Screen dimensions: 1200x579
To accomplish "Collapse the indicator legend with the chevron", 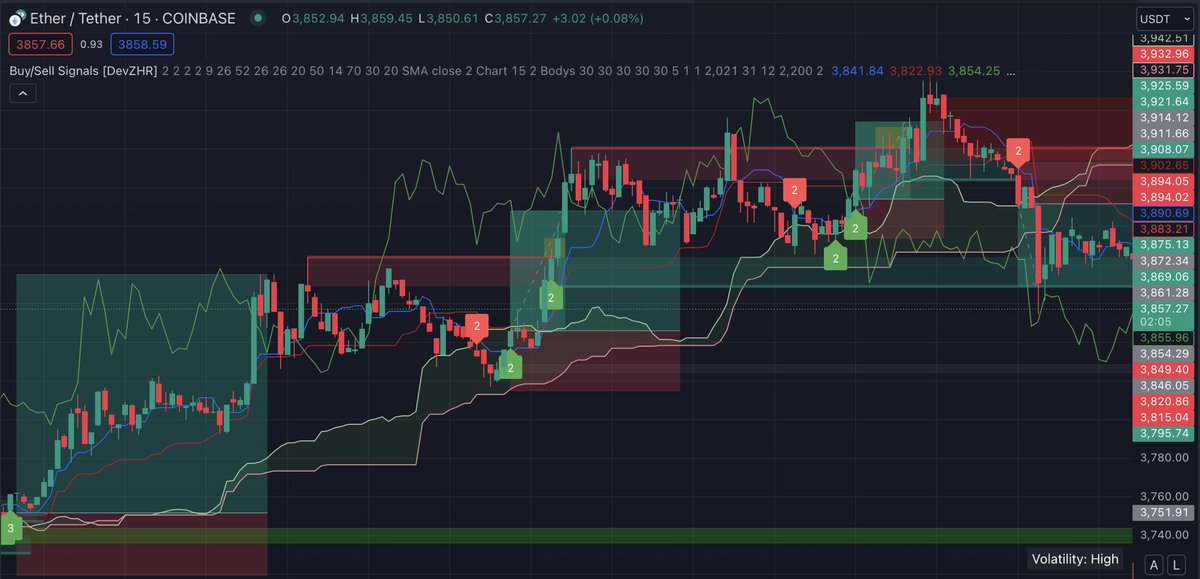I will pyautogui.click(x=23, y=93).
